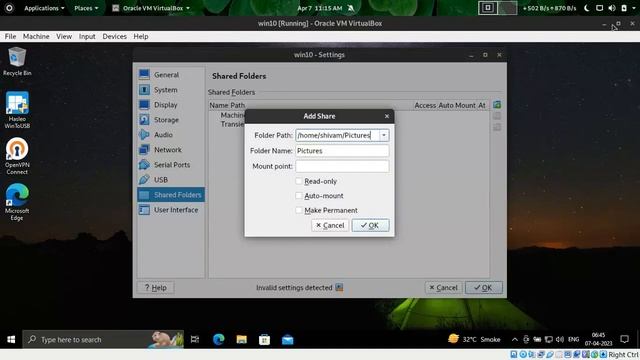This screenshot has width=640, height=360.
Task: Open Task View on the taskbar
Action: coord(195,340)
